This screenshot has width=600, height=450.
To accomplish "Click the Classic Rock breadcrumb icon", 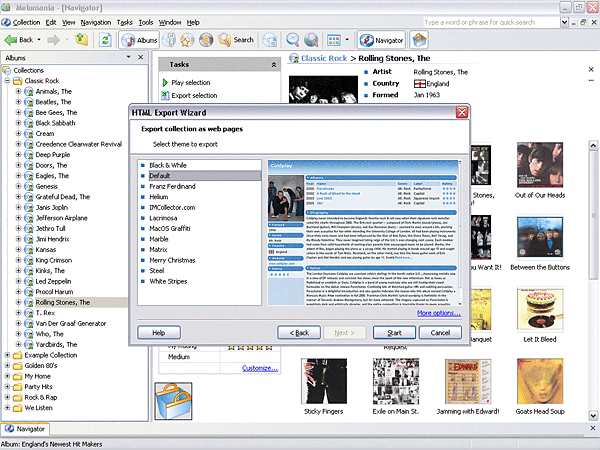I will click(x=294, y=58).
